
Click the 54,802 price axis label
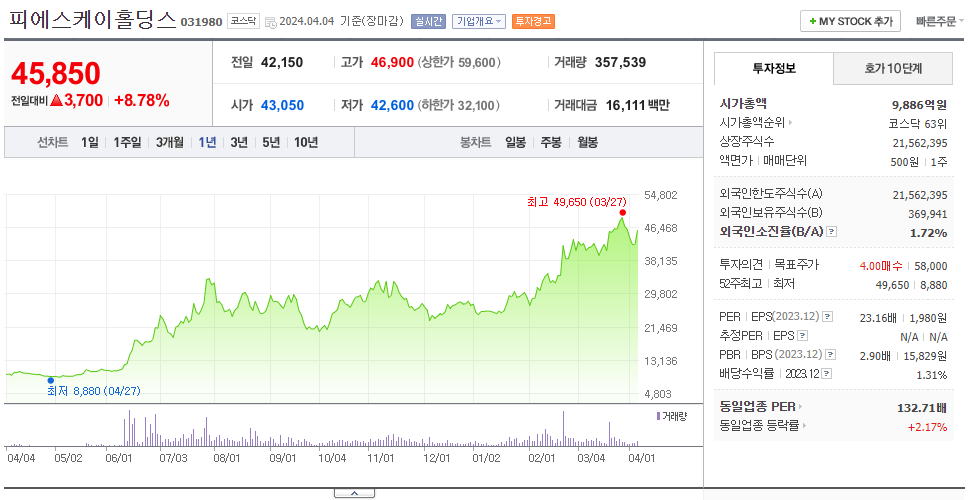pyautogui.click(x=661, y=195)
